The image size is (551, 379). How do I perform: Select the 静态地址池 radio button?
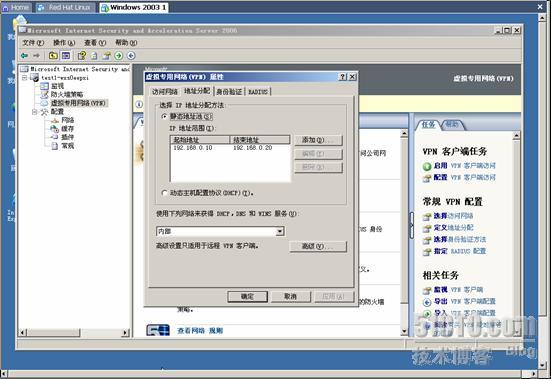pos(164,116)
